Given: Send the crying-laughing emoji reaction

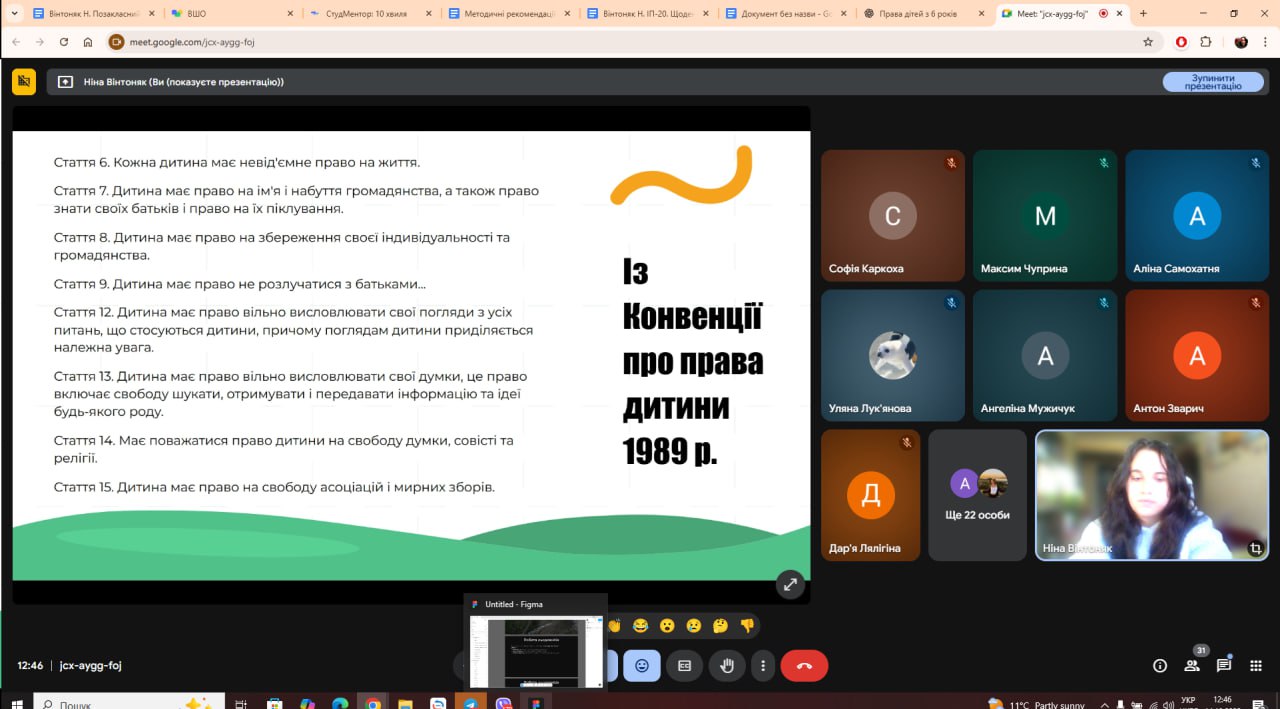Looking at the screenshot, I should pyautogui.click(x=640, y=626).
